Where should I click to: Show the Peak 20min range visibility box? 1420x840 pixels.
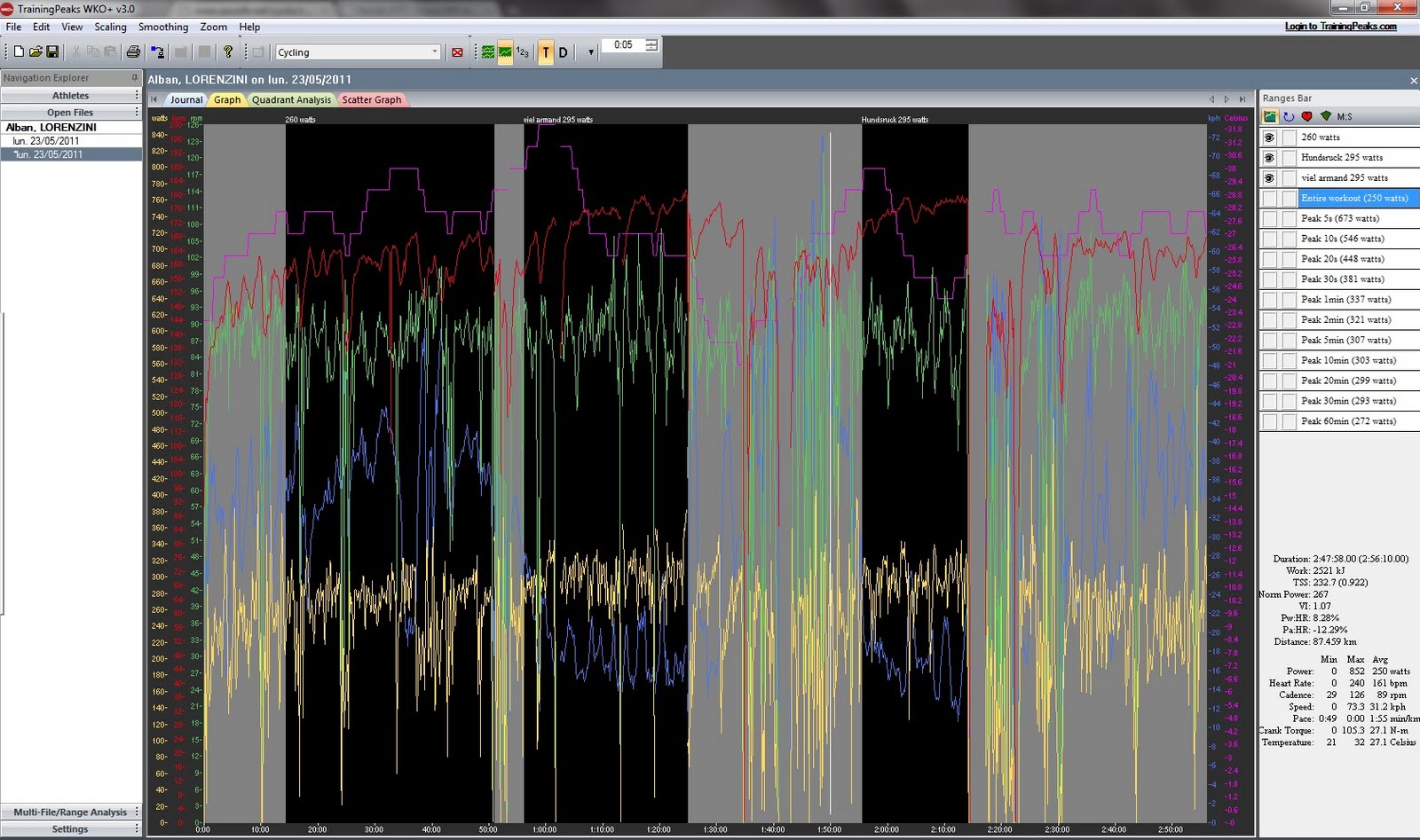pos(1269,381)
